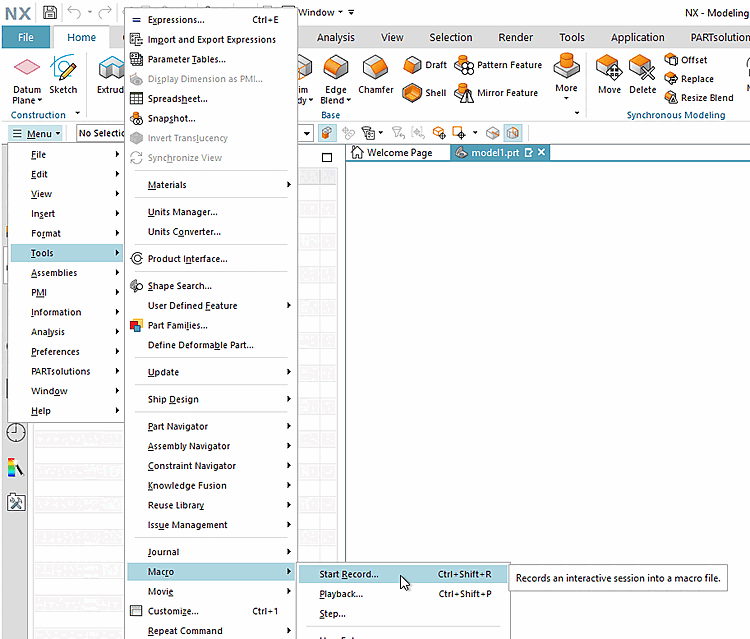The image size is (750, 639).
Task: Open the Menu dropdown button
Action: [36, 133]
